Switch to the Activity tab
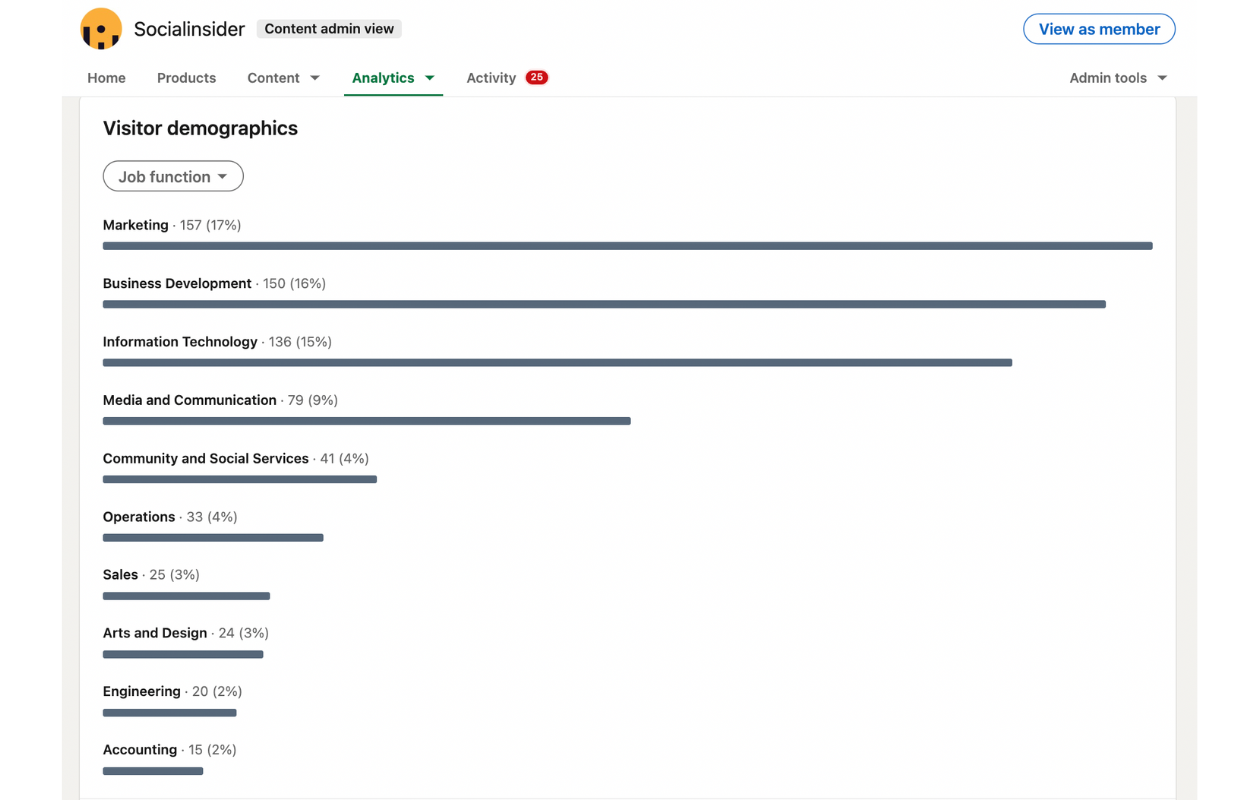 (491, 78)
